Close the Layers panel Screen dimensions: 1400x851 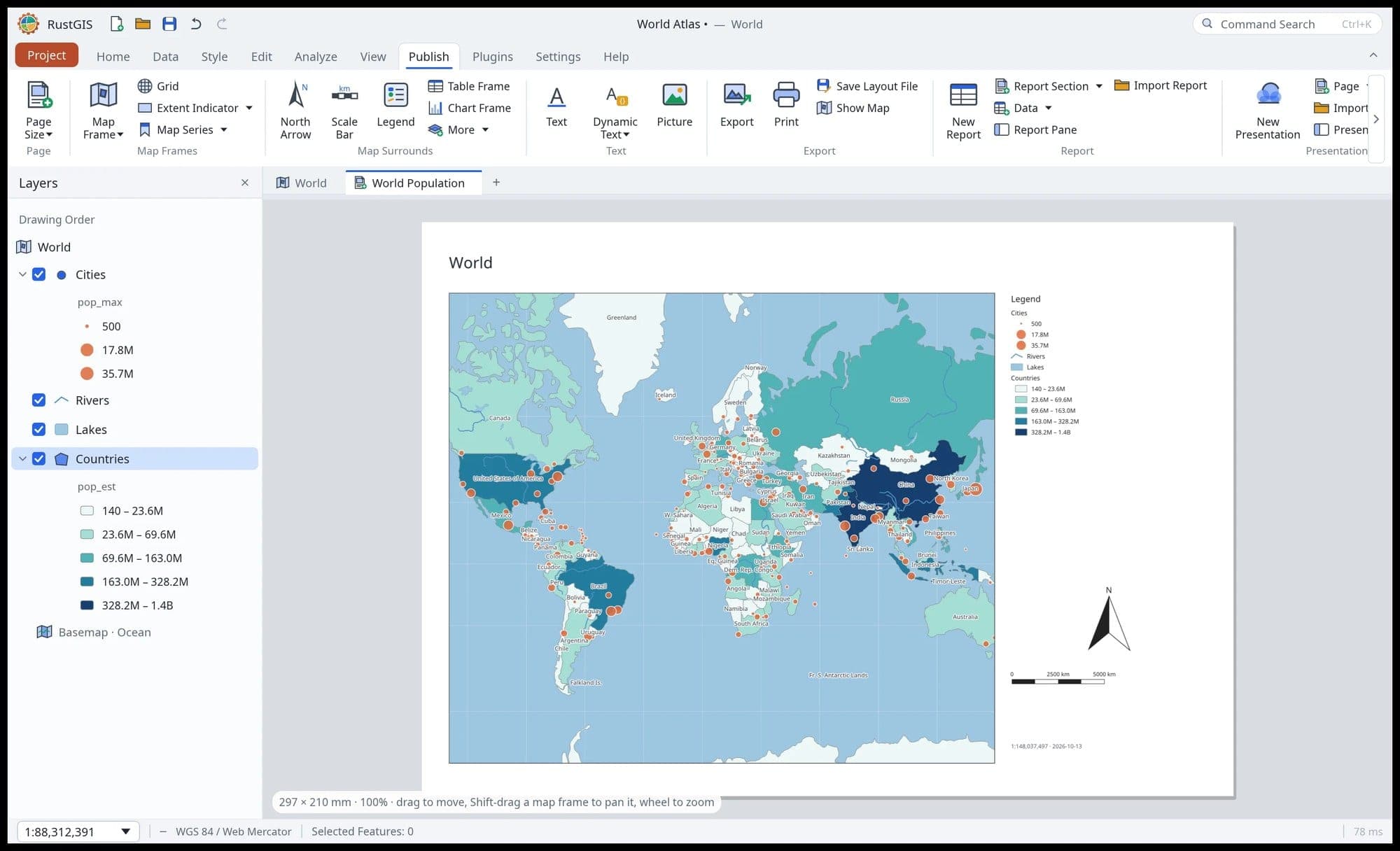click(245, 183)
